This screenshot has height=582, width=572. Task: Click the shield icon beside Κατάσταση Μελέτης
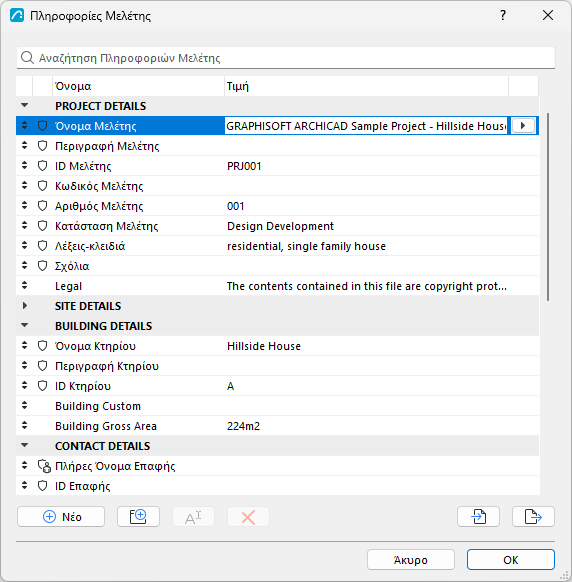42,226
